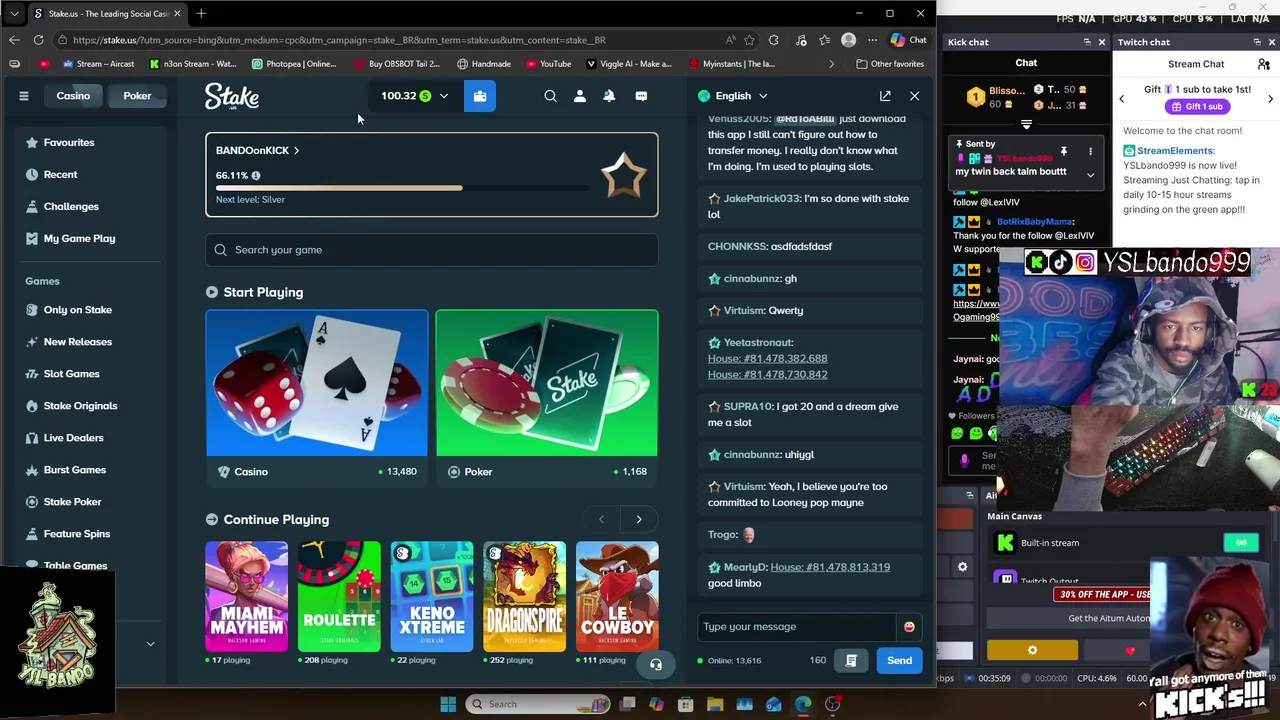
Task: Open chat rules document icon
Action: (x=851, y=660)
